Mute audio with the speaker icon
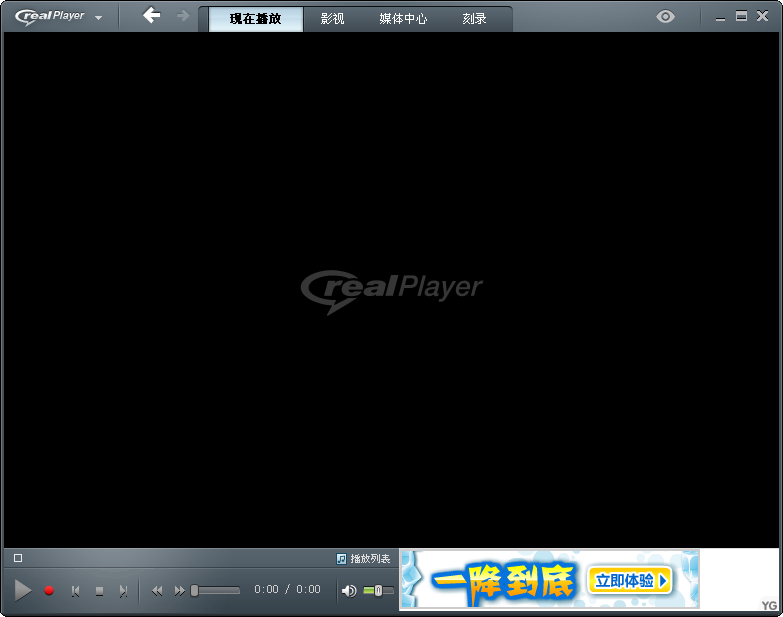 (349, 591)
